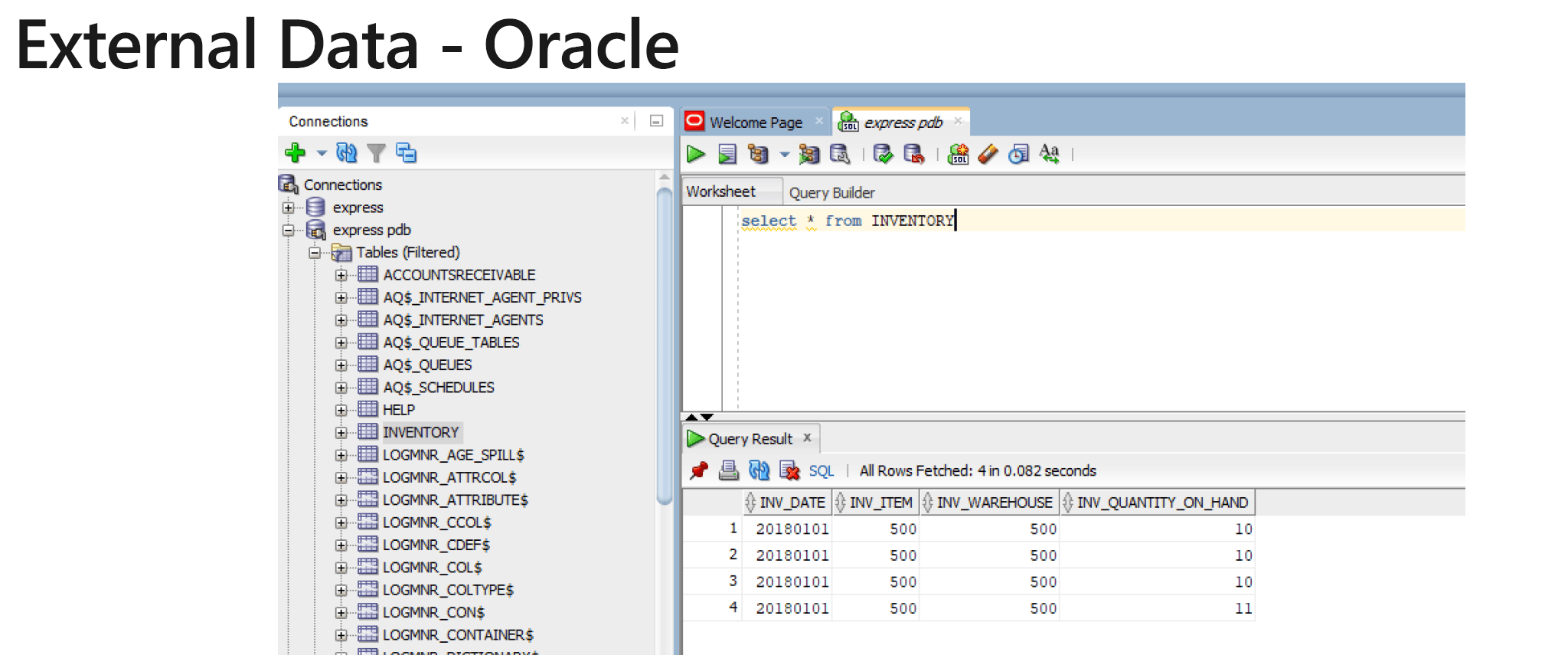Click the SQL link in Query Result toolbar
Screen dimensions: 1568x655
[x=821, y=471]
